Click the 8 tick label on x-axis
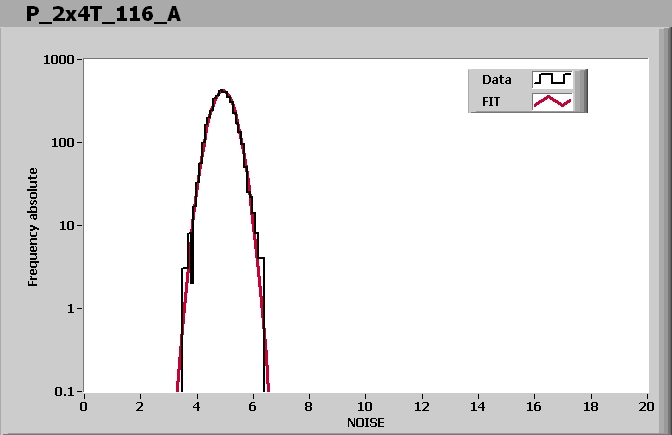The height and width of the screenshot is (435, 672). [309, 406]
